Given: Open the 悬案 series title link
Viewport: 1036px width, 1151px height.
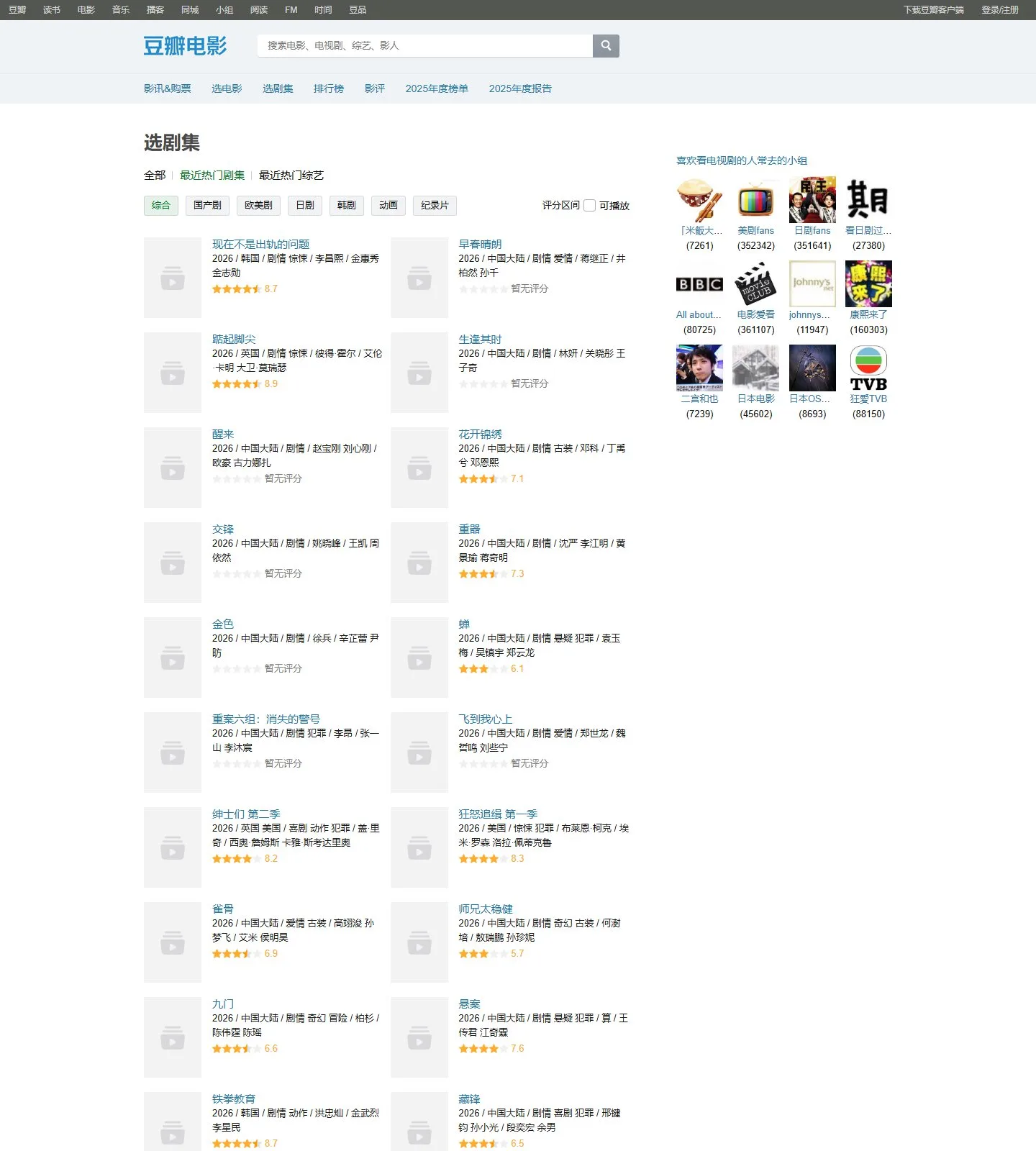Looking at the screenshot, I should (469, 1004).
